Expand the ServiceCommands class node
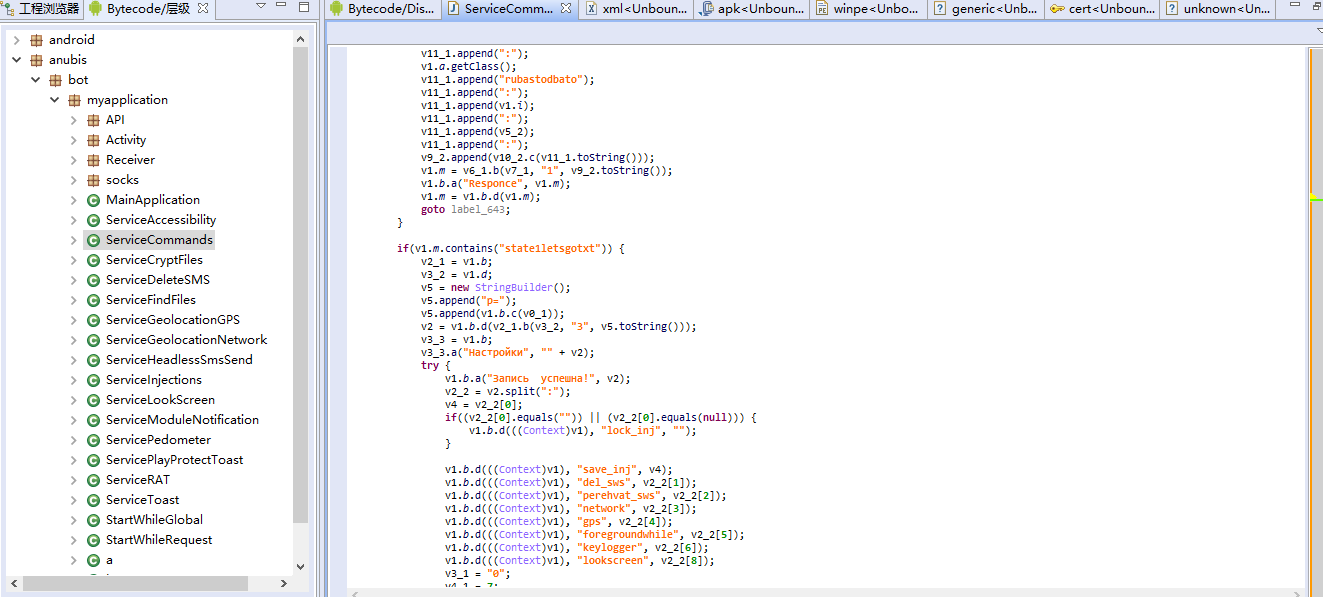Screen dimensions: 1323x597 (x=73, y=240)
